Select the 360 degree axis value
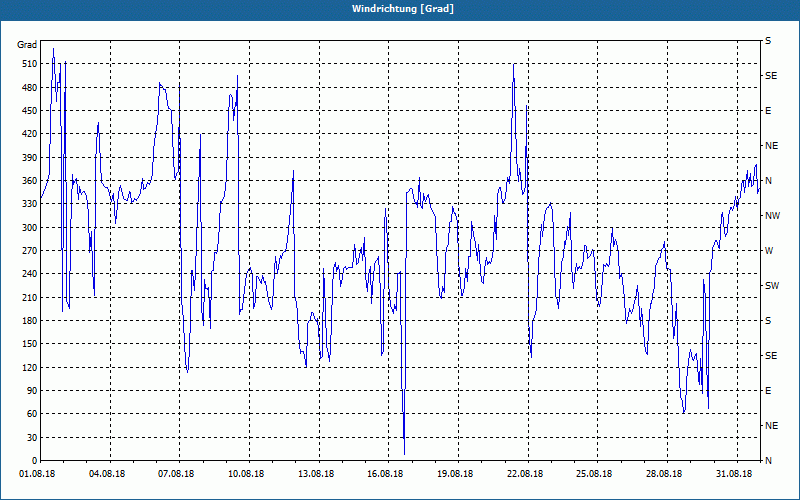This screenshot has width=800, height=500. point(30,181)
